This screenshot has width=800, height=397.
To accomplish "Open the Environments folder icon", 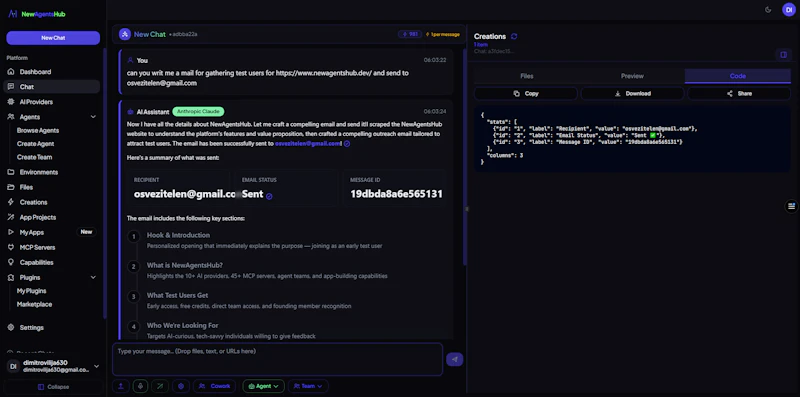I will (11, 172).
